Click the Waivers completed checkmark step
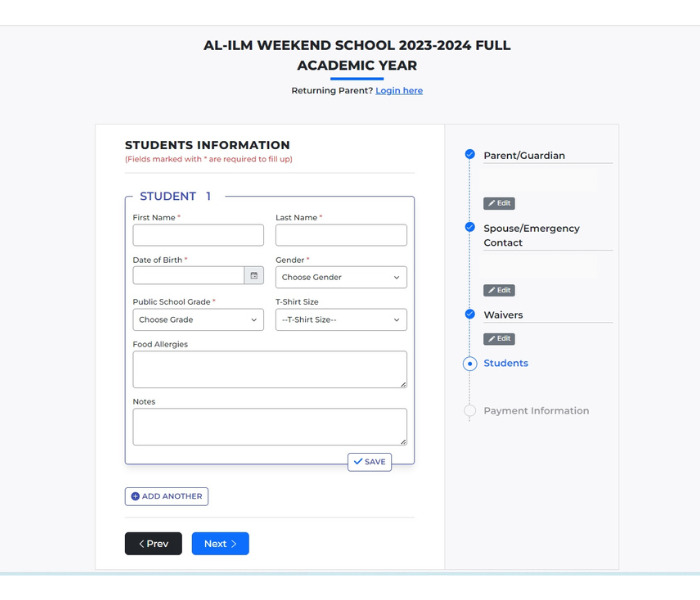 coord(470,314)
